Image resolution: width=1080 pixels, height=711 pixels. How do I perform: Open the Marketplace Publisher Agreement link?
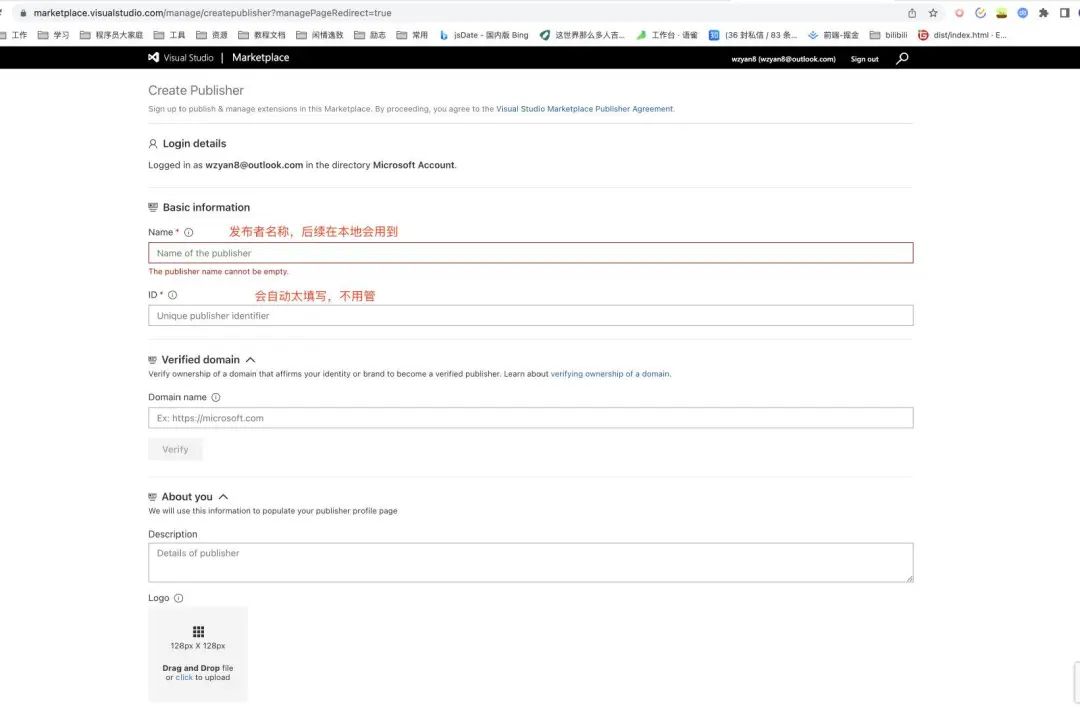pyautogui.click(x=585, y=109)
